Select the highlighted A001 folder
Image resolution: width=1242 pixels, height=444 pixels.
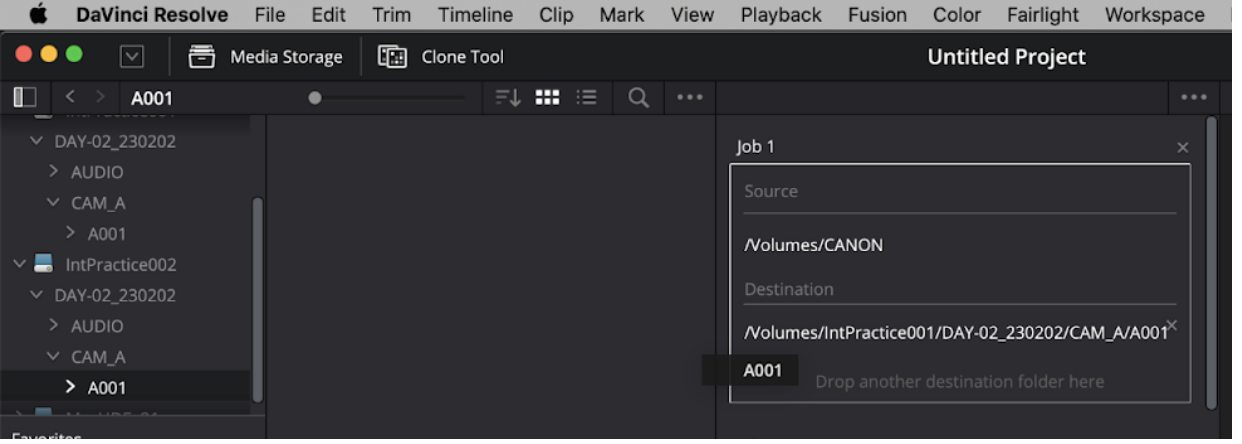pos(107,387)
